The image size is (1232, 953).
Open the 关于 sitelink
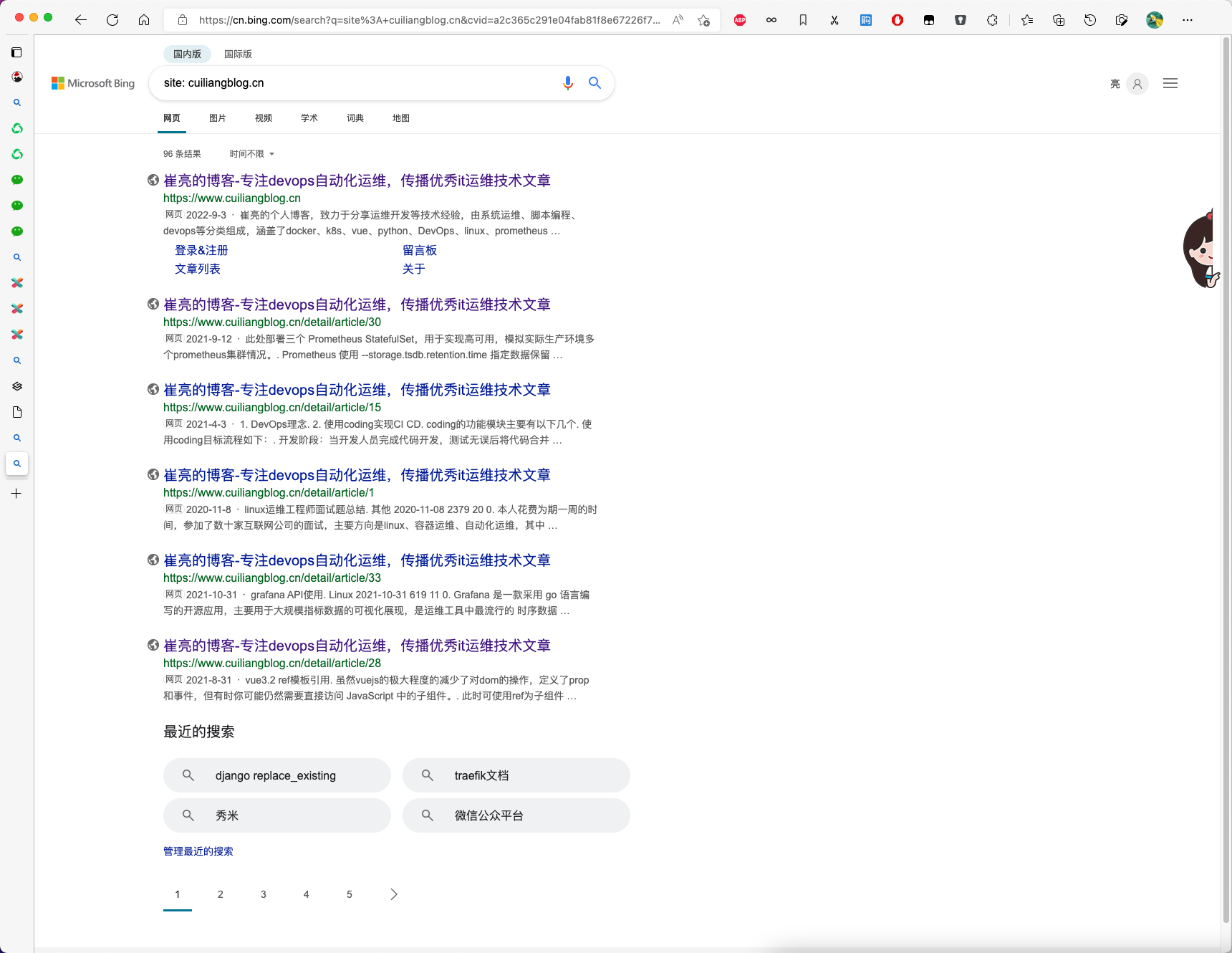click(414, 269)
